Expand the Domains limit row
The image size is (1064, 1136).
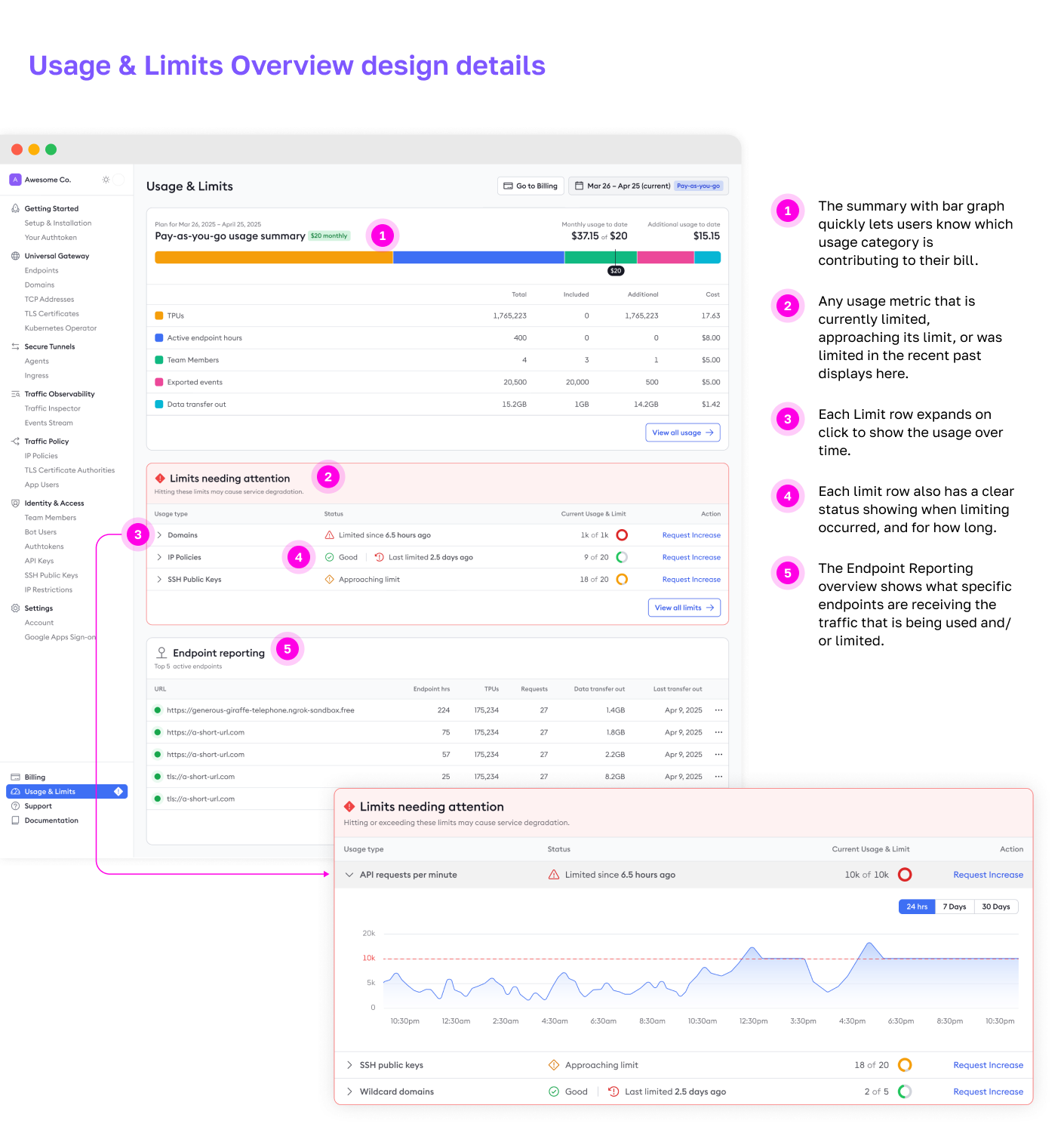(x=159, y=535)
